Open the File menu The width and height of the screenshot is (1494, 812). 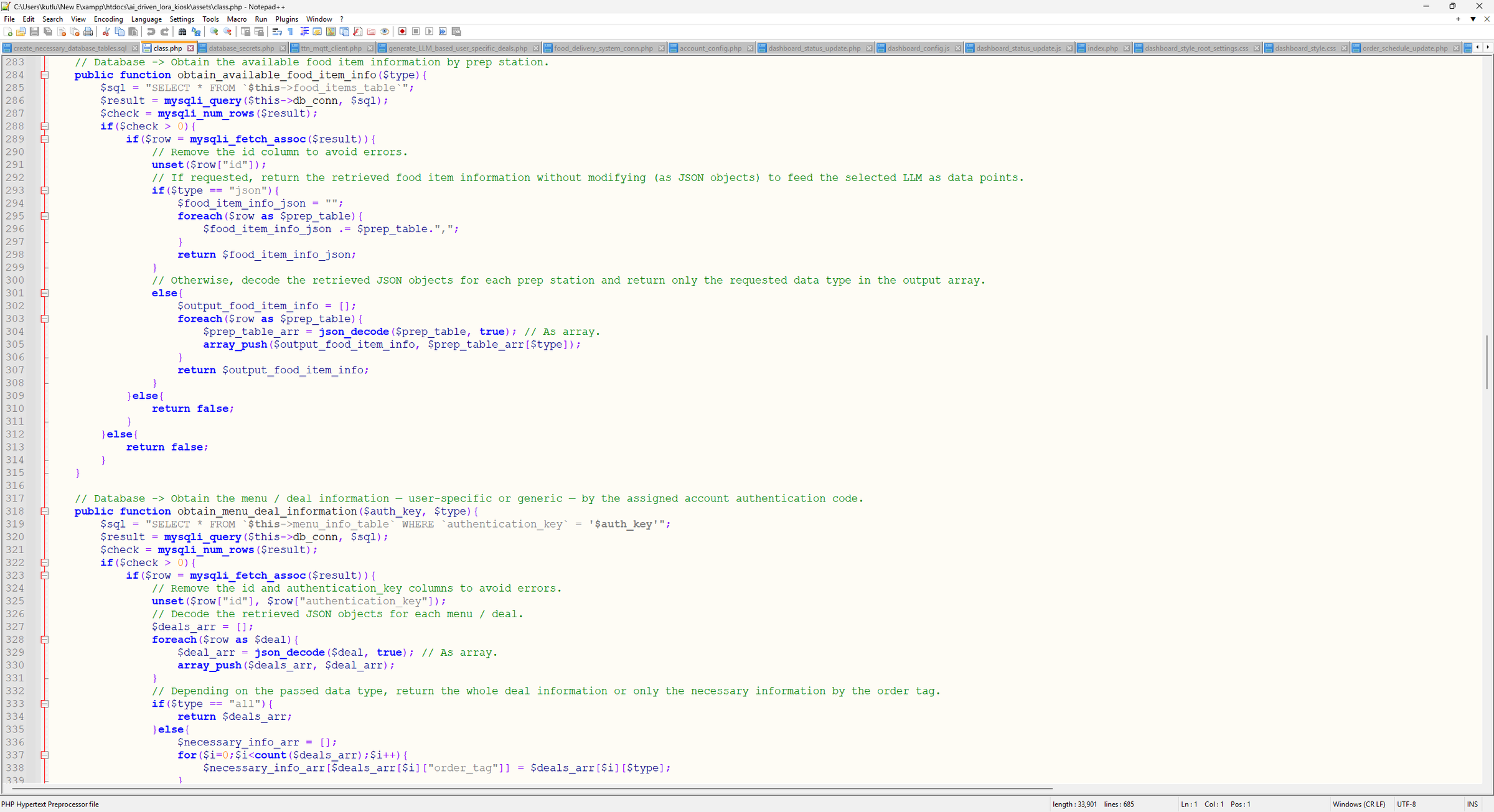pyautogui.click(x=9, y=19)
